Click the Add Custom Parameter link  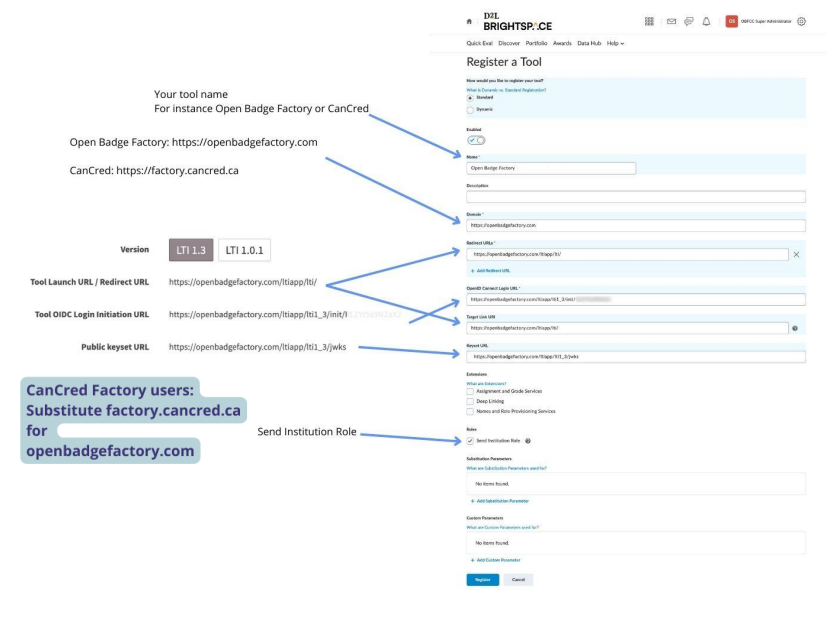tap(496, 560)
